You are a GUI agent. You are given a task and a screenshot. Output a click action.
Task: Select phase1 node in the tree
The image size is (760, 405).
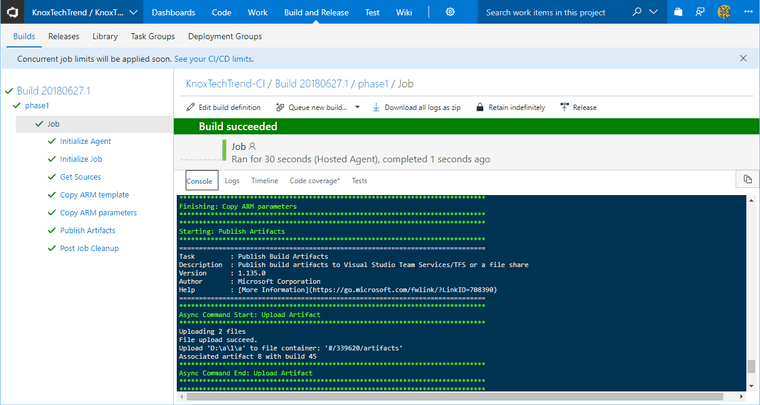tap(37, 106)
